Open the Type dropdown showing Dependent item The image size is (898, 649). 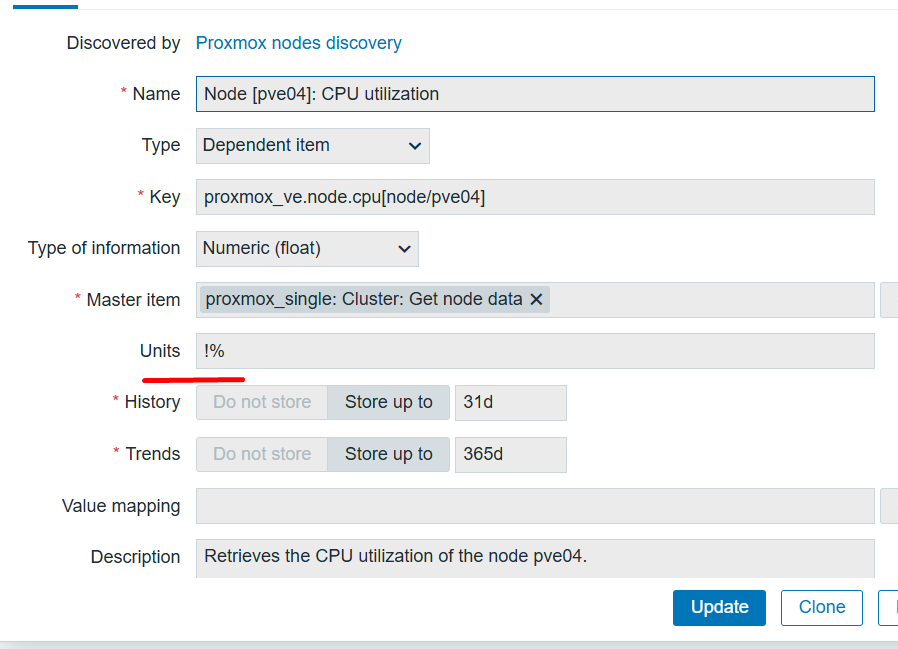coord(313,145)
